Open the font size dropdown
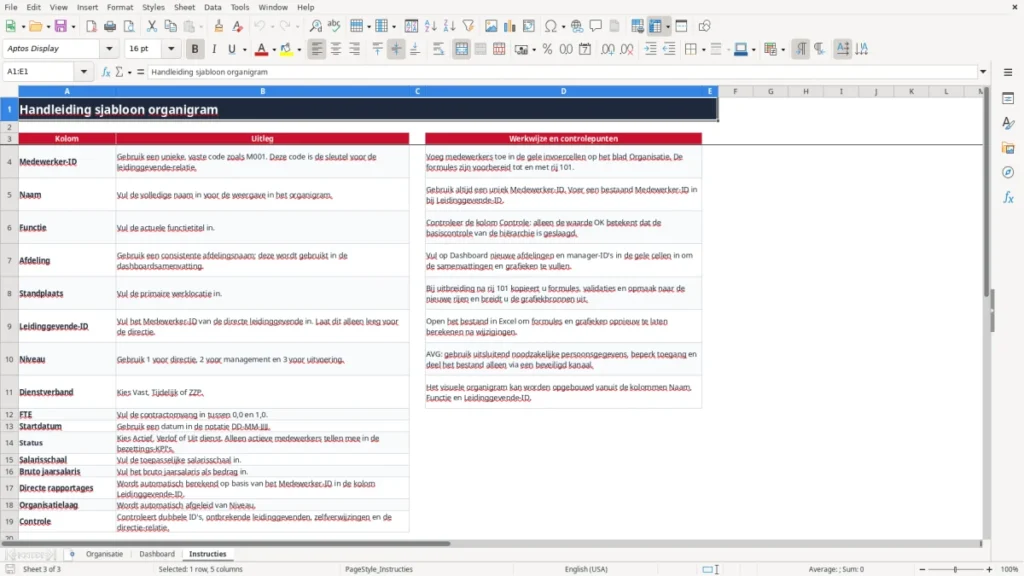The height and width of the screenshot is (576, 1024). pos(171,49)
